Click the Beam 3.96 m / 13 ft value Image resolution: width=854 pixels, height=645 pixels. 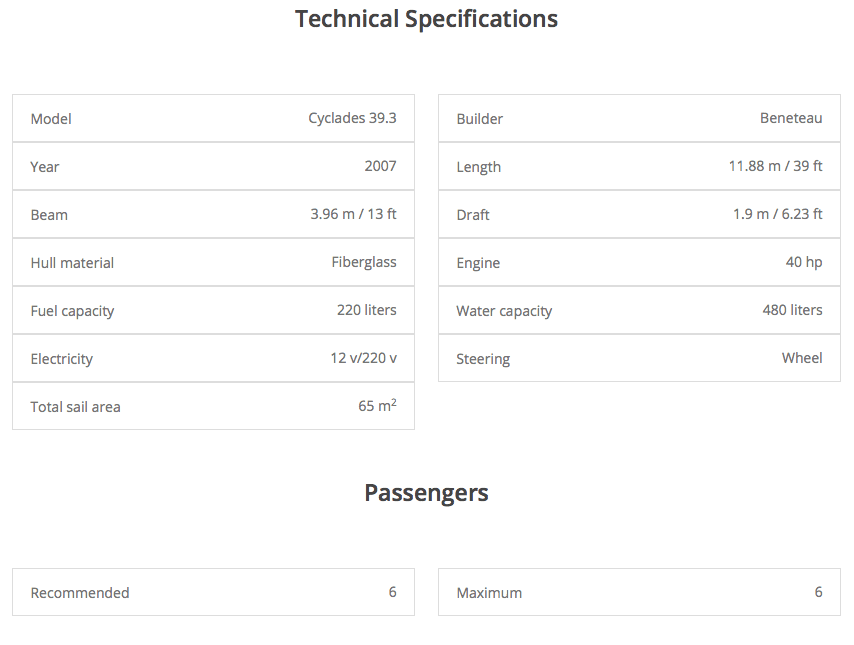[353, 214]
